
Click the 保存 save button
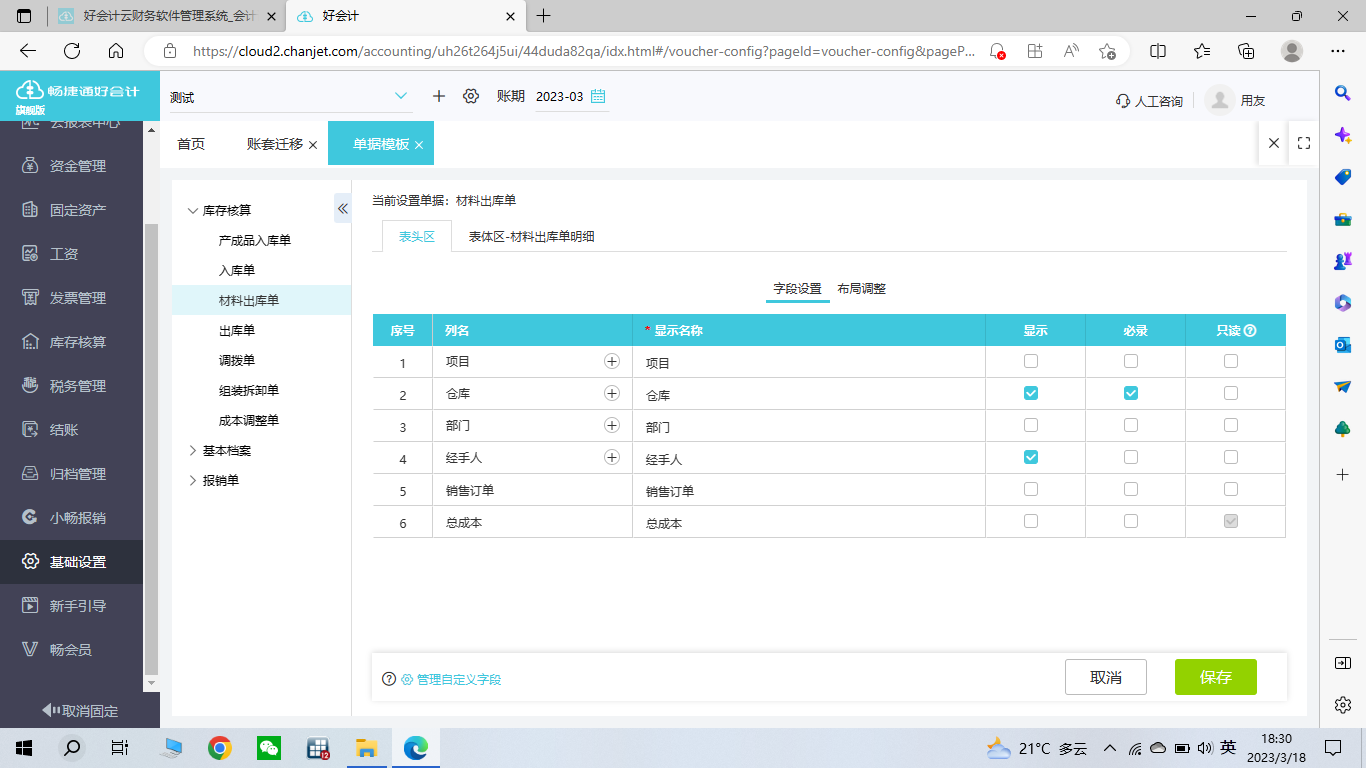click(1215, 677)
